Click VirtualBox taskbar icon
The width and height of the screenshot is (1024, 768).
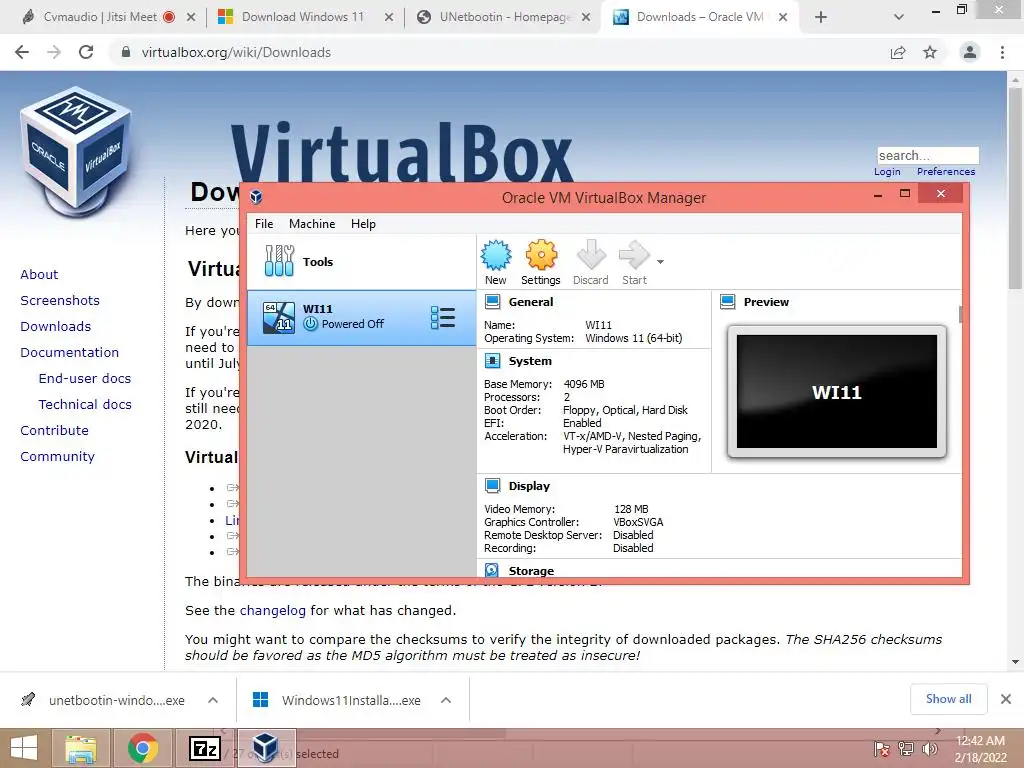click(x=266, y=748)
